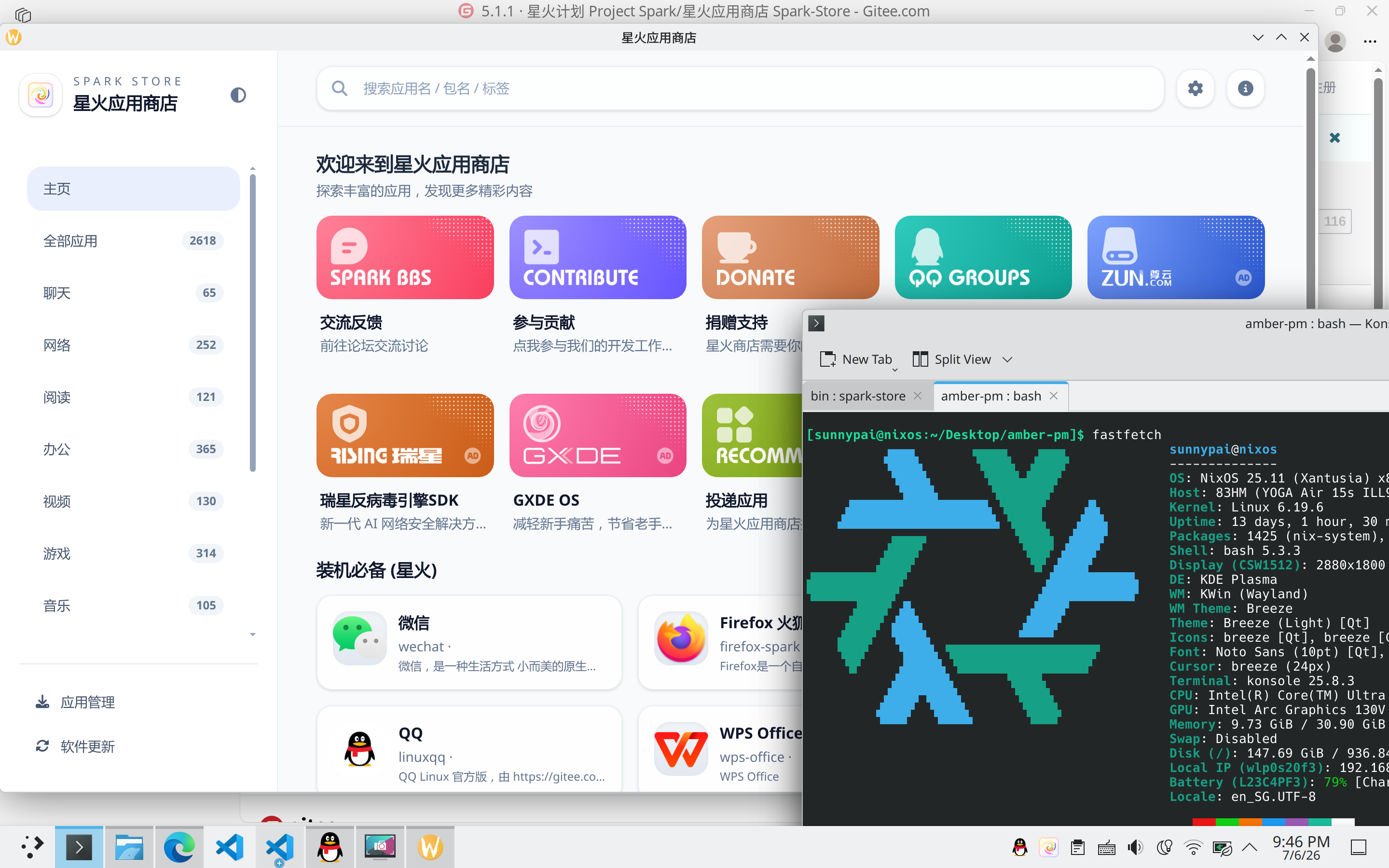Open the Rising 瑞星 ad banner
The image size is (1389, 868).
405,435
